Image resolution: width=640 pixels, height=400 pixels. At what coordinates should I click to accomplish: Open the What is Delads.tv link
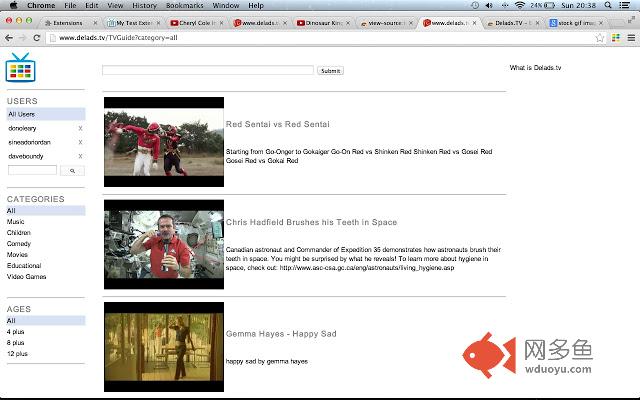pos(535,68)
